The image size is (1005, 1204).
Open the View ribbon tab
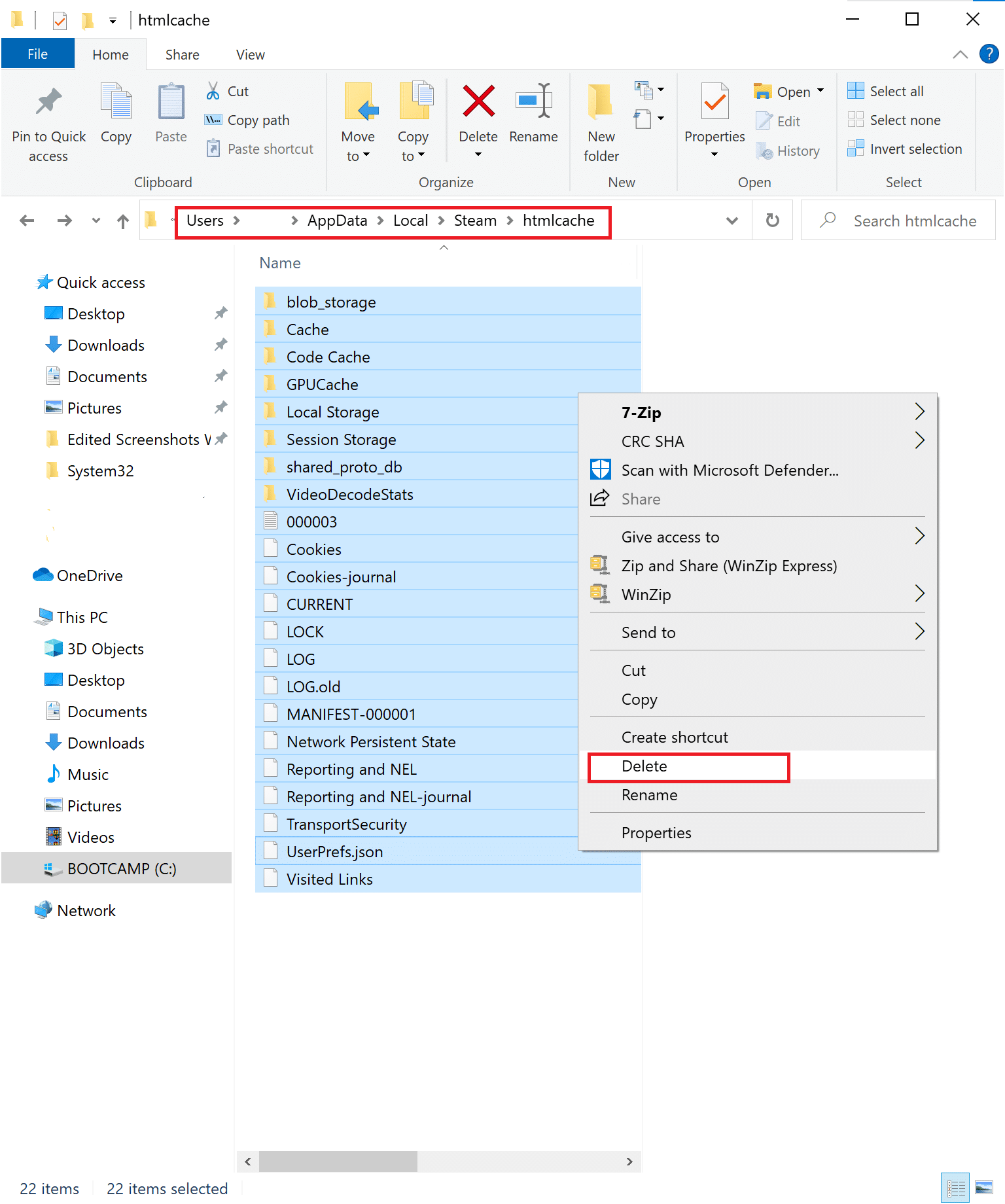pos(250,55)
